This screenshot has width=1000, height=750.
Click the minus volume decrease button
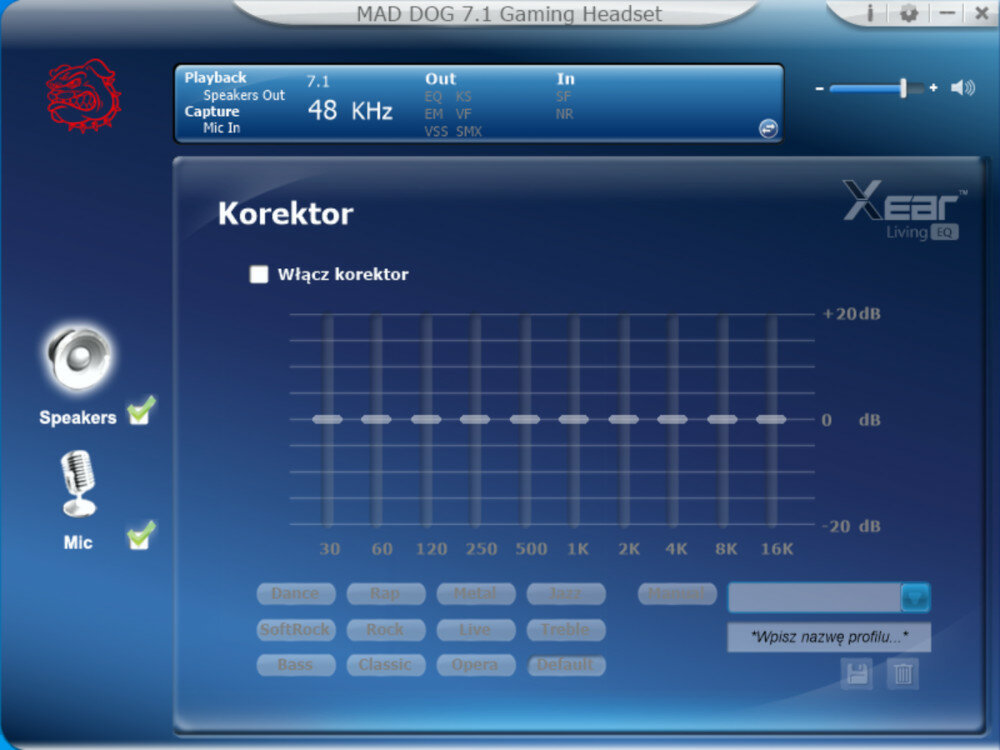820,89
